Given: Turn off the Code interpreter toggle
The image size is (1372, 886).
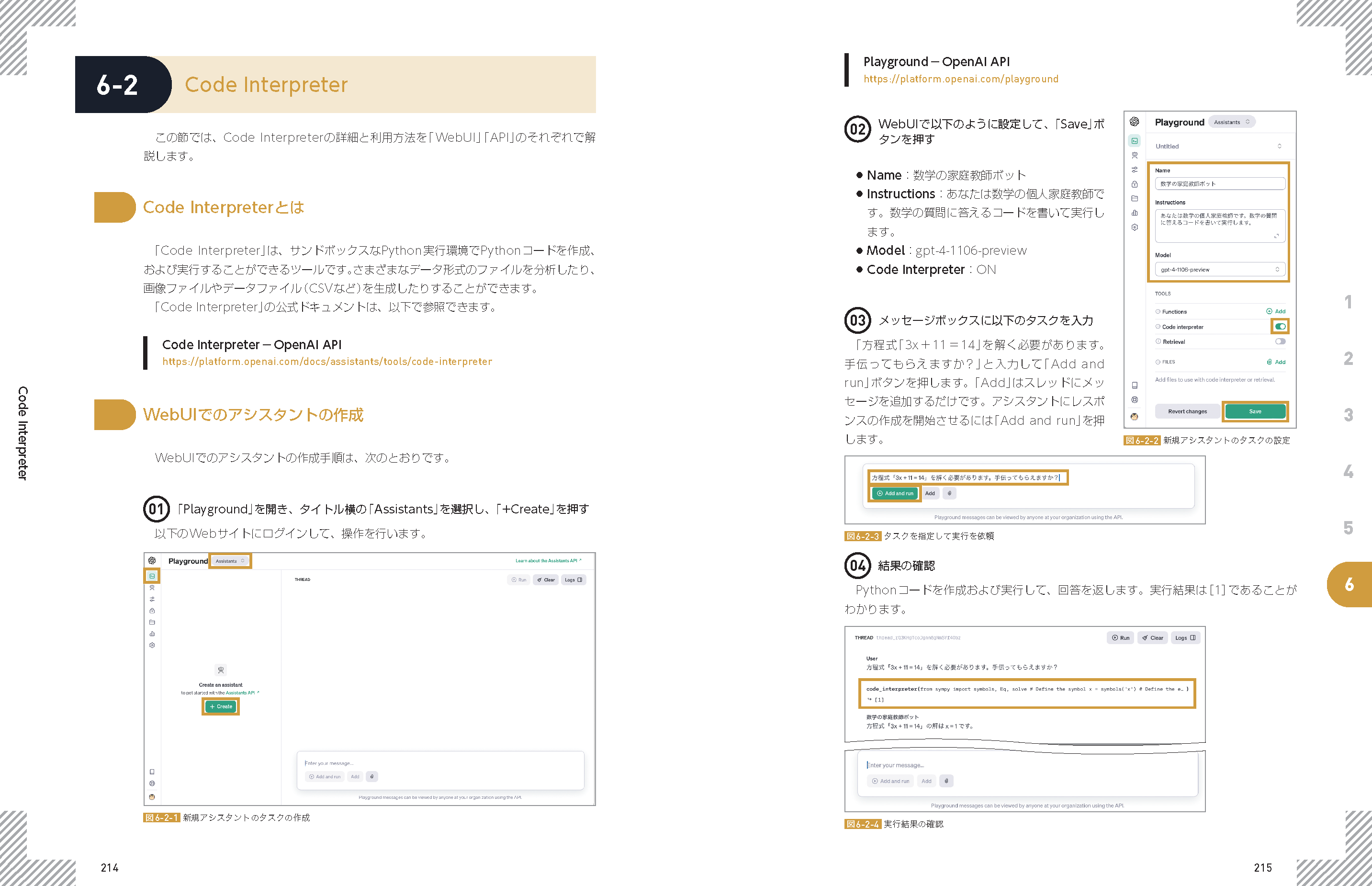Looking at the screenshot, I should 1280,326.
